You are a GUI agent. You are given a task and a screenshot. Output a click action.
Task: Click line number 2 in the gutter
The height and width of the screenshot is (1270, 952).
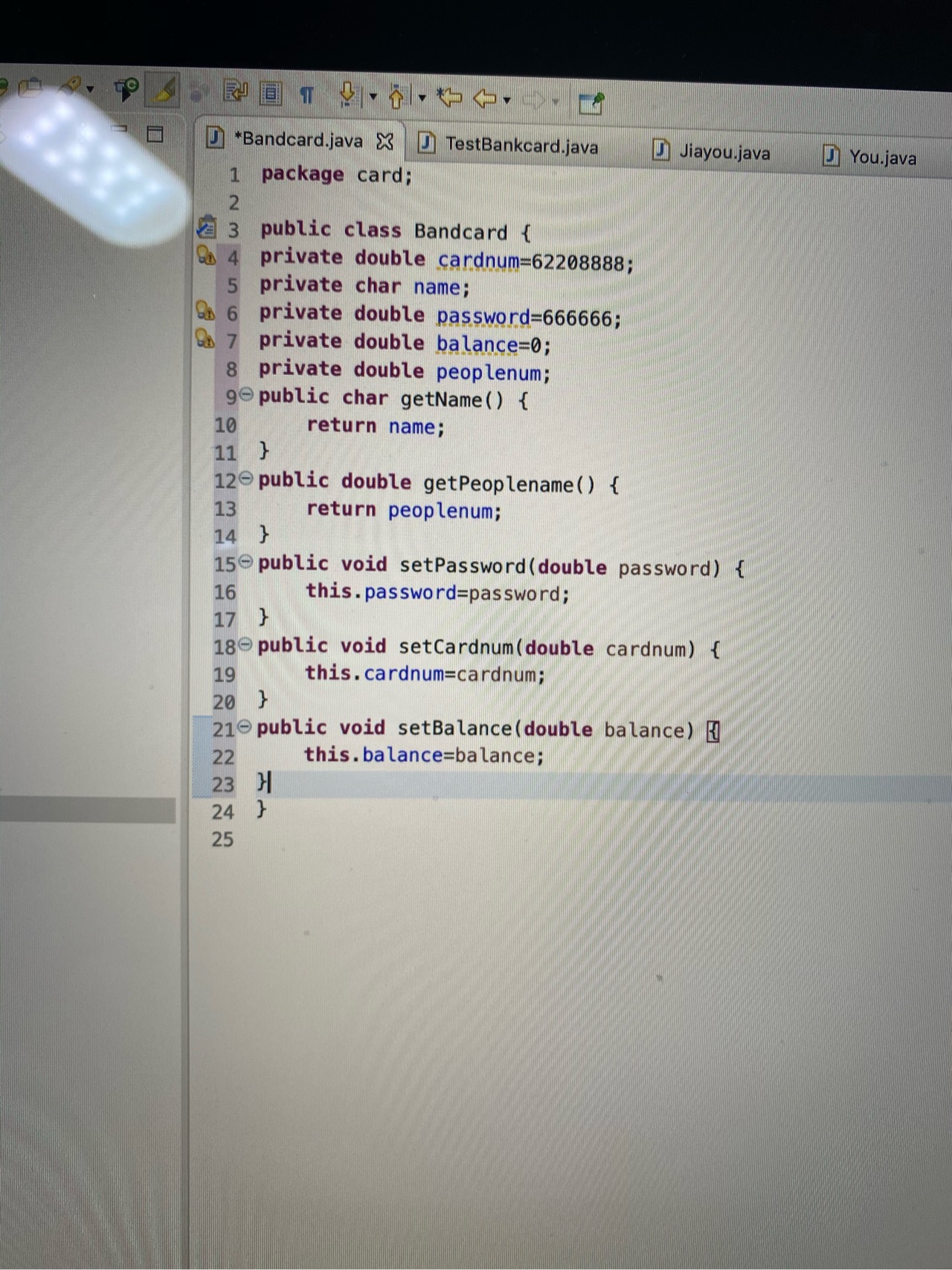234,202
